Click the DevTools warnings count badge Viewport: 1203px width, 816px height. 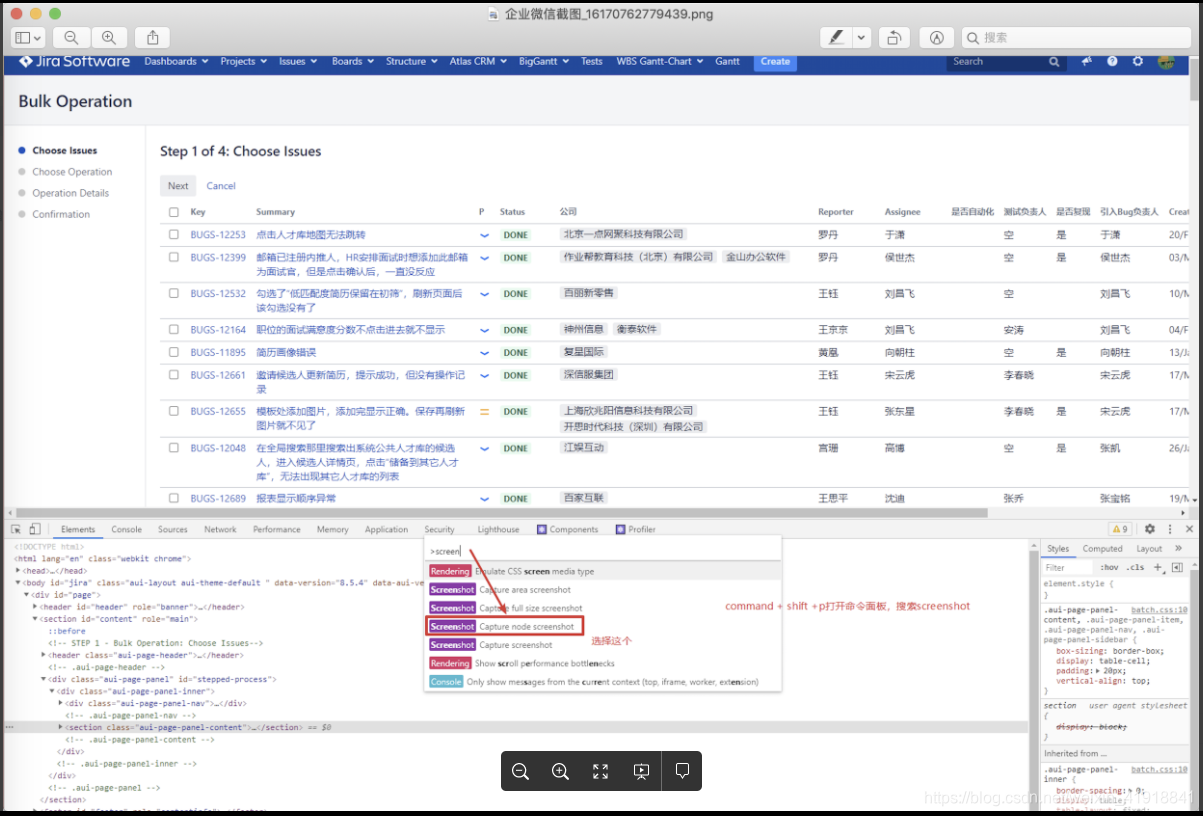[x=1120, y=529]
